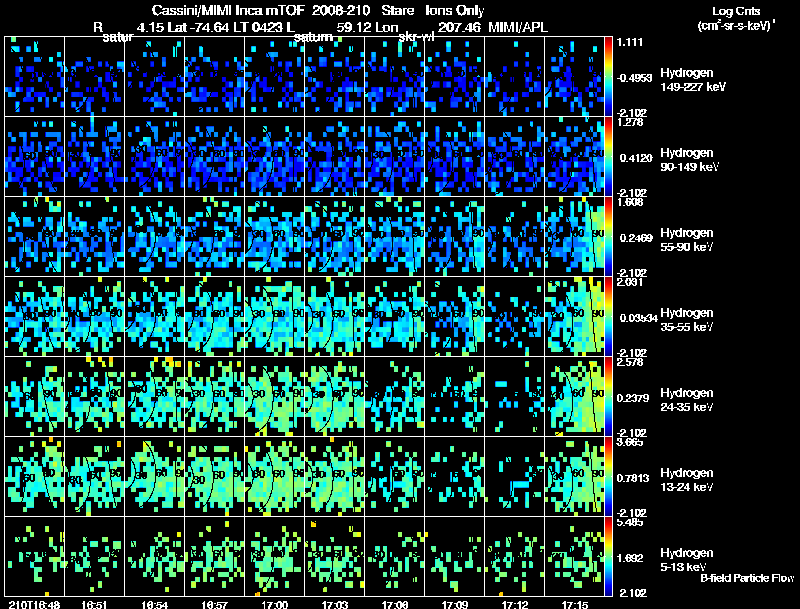Image resolution: width=800 pixels, height=609 pixels.
Task: Select the 2008-210 date in the title
Action: pyautogui.click(x=341, y=10)
